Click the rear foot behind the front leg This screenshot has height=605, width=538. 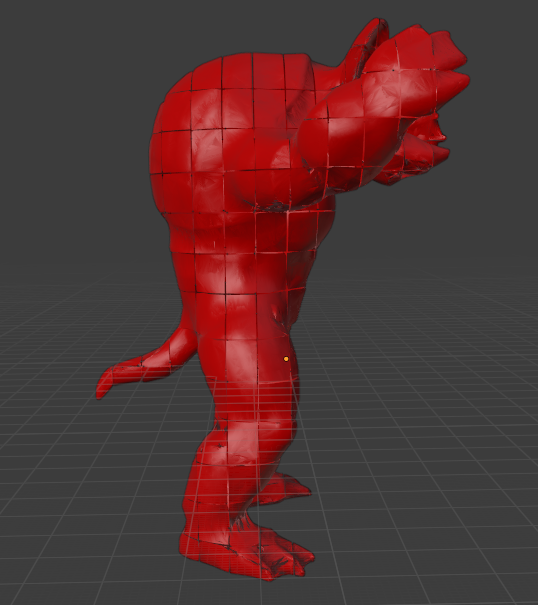click(288, 488)
